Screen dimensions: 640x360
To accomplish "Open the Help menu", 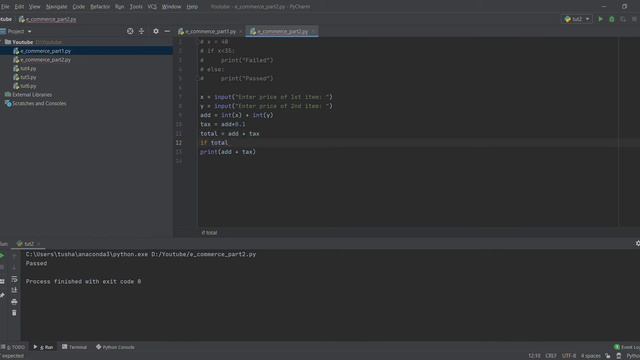I will (x=192, y=7).
